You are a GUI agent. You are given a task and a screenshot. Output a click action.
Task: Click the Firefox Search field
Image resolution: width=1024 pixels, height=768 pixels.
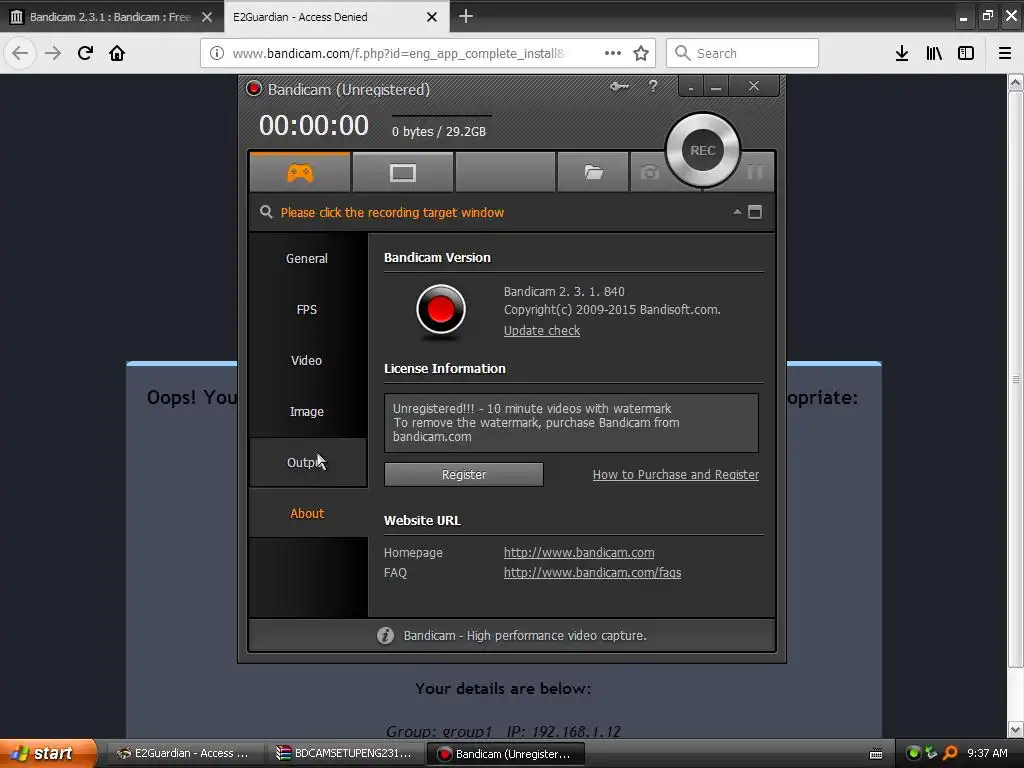tap(743, 53)
